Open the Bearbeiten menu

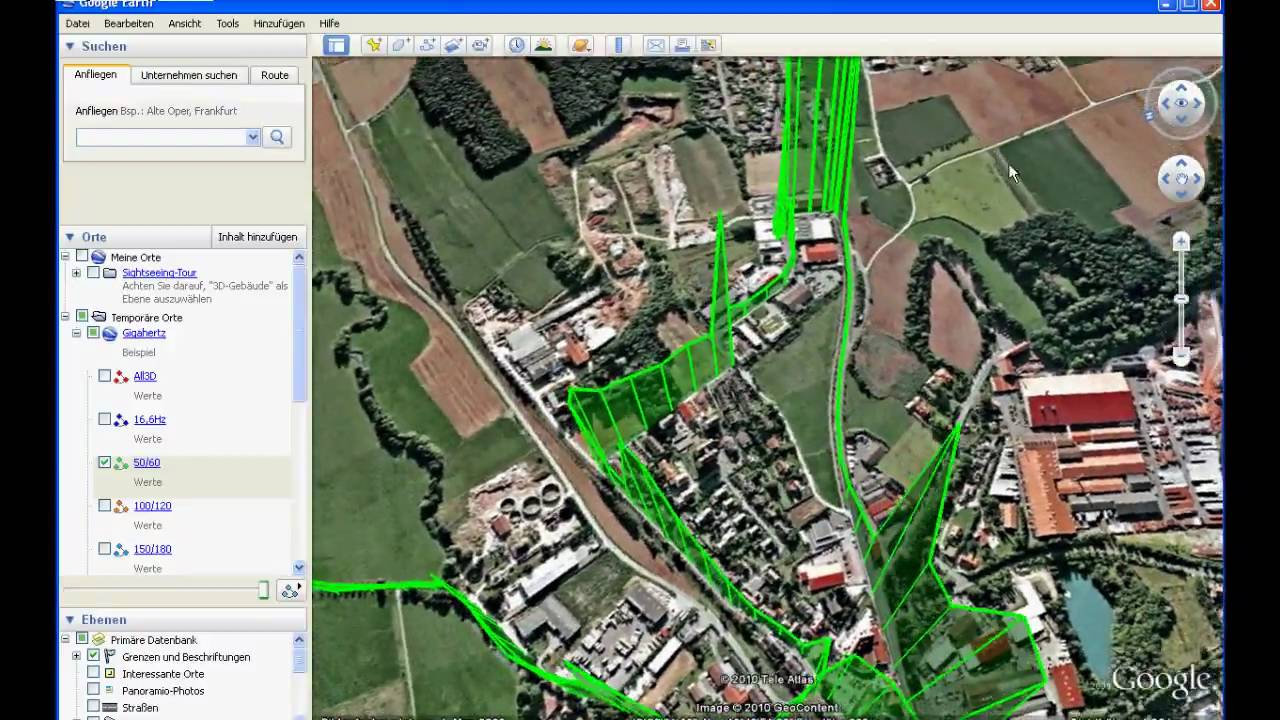pyautogui.click(x=128, y=23)
